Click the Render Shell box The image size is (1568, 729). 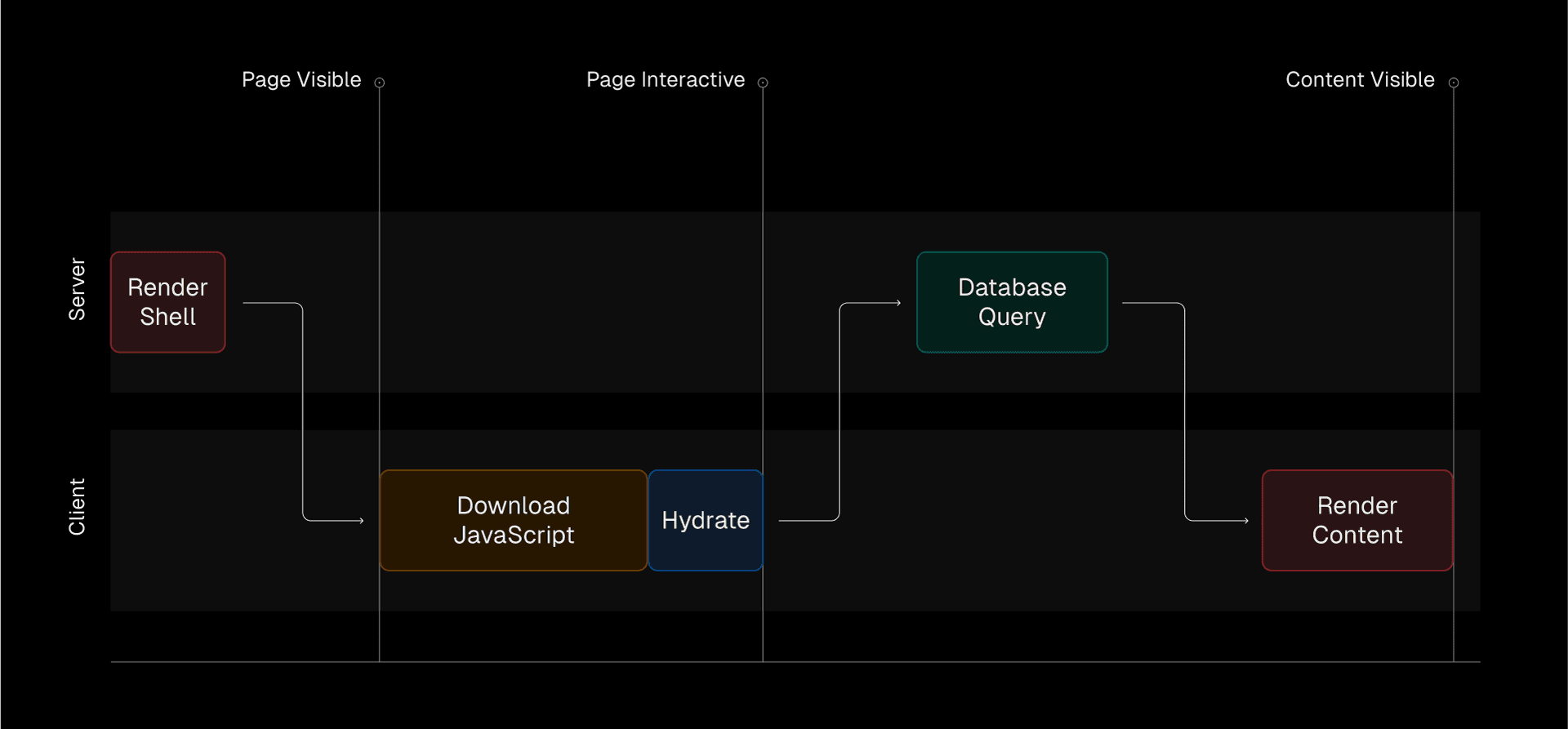tap(167, 302)
